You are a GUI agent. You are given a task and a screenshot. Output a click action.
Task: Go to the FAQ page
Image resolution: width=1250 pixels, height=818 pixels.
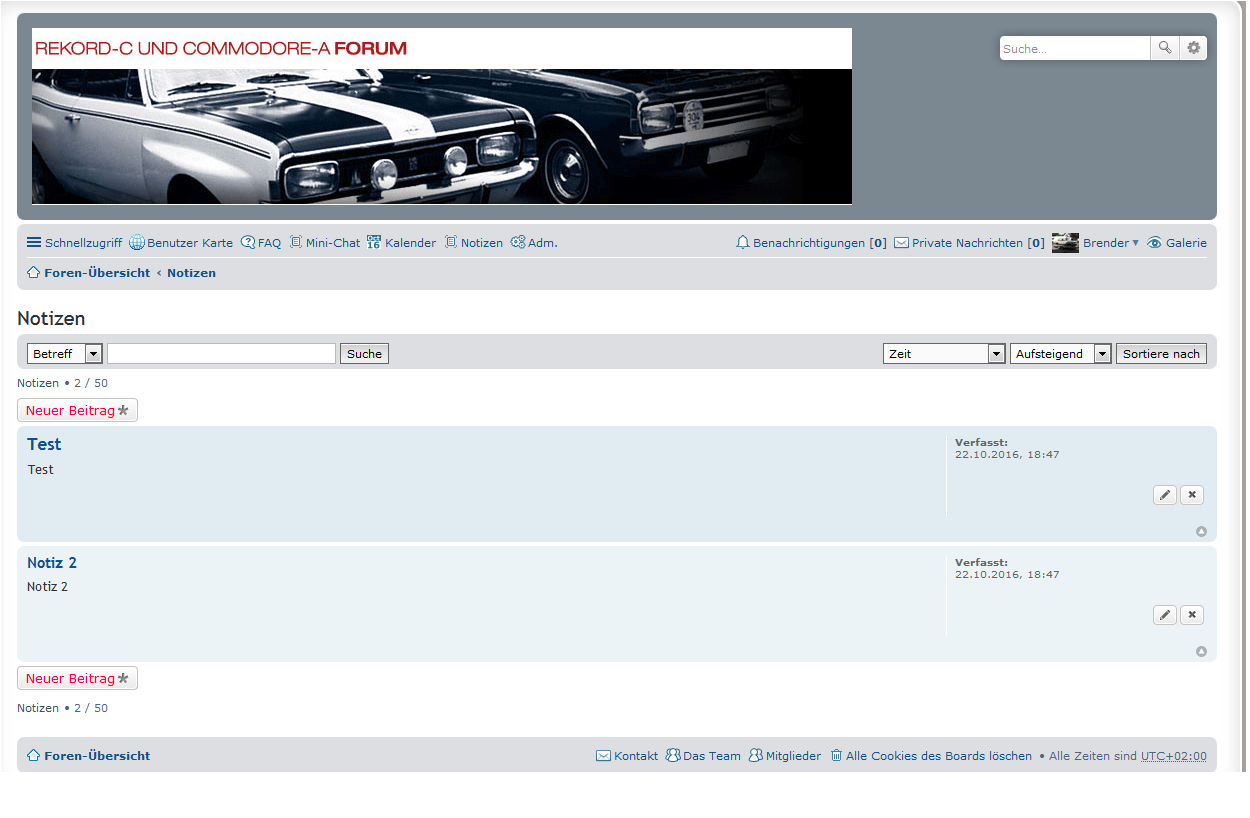pyautogui.click(x=261, y=243)
